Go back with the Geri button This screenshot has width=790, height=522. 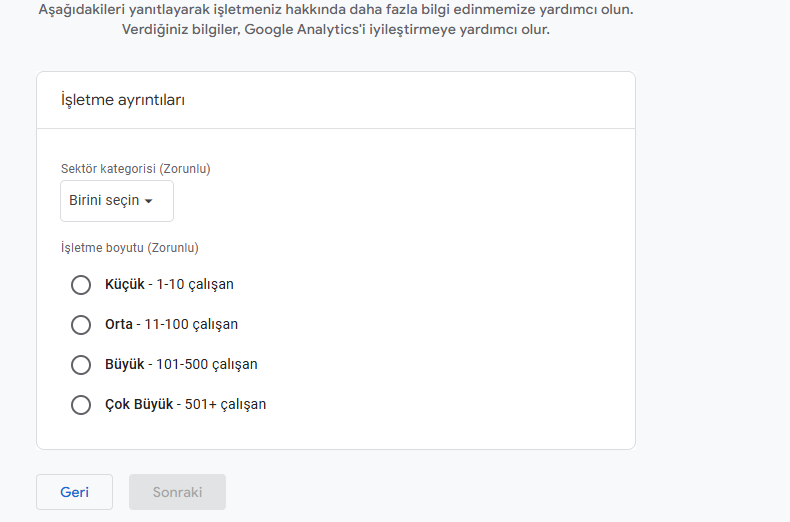[x=74, y=492]
